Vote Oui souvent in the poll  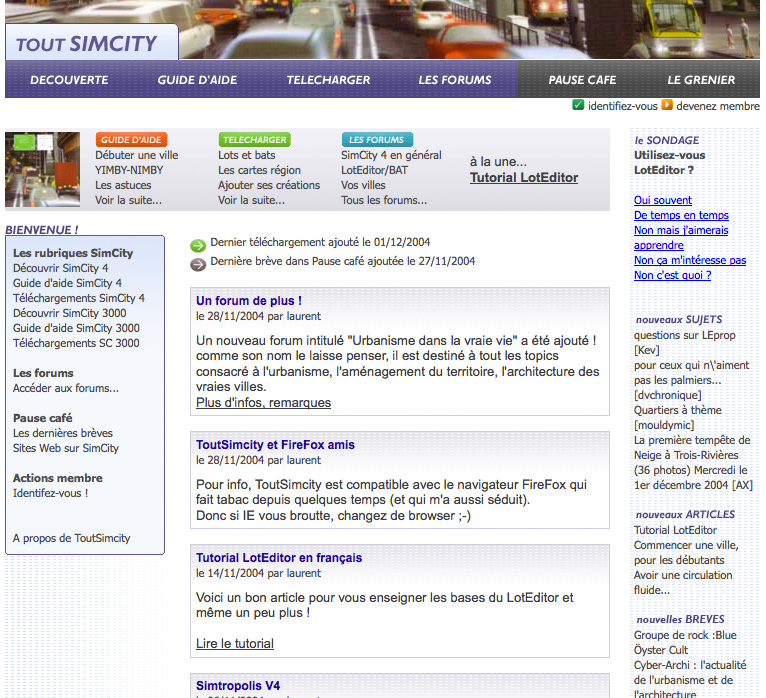tap(663, 200)
